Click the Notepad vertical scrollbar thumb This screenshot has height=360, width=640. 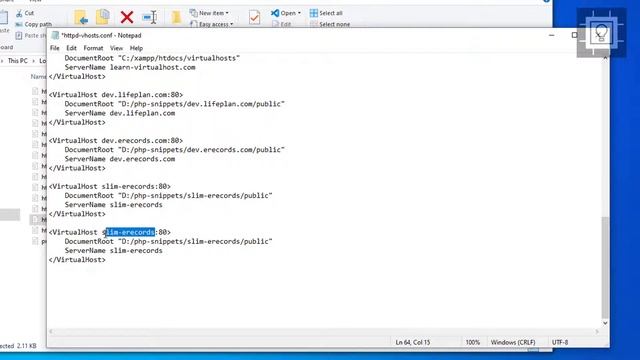pos(605,267)
